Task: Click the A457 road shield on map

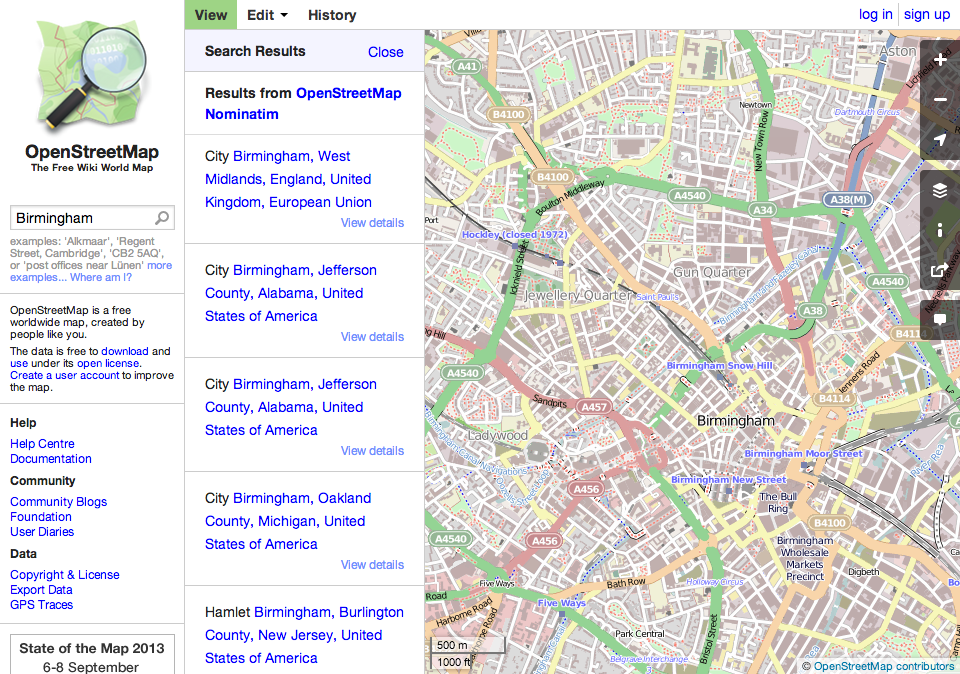Action: pyautogui.click(x=594, y=406)
